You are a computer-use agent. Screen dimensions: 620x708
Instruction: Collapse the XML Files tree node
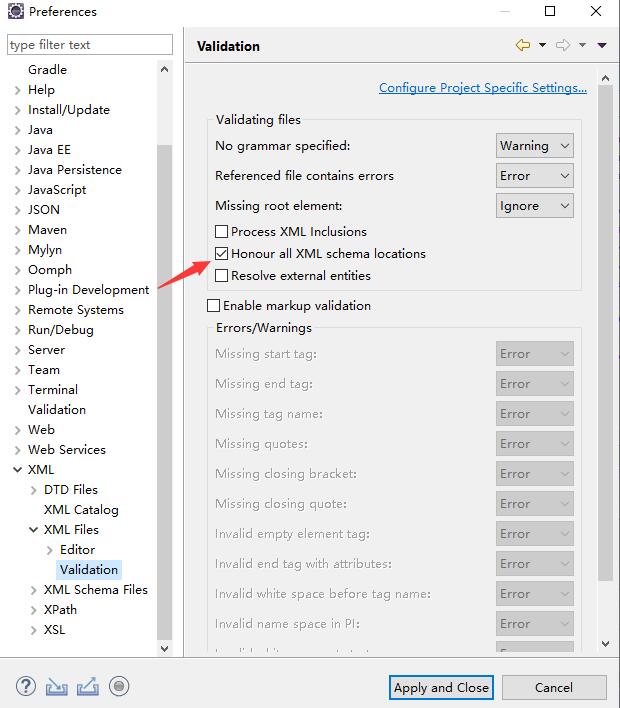point(34,530)
